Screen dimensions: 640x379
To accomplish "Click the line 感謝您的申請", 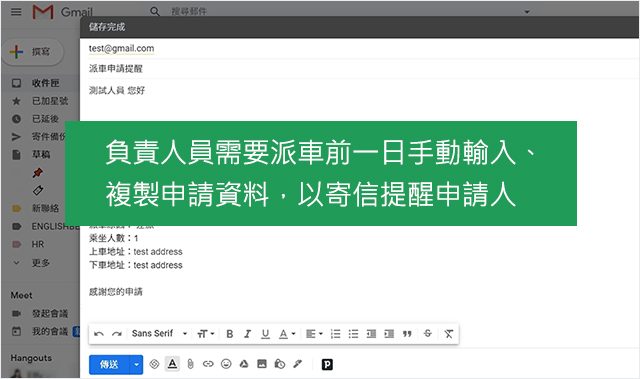I will coord(116,292).
